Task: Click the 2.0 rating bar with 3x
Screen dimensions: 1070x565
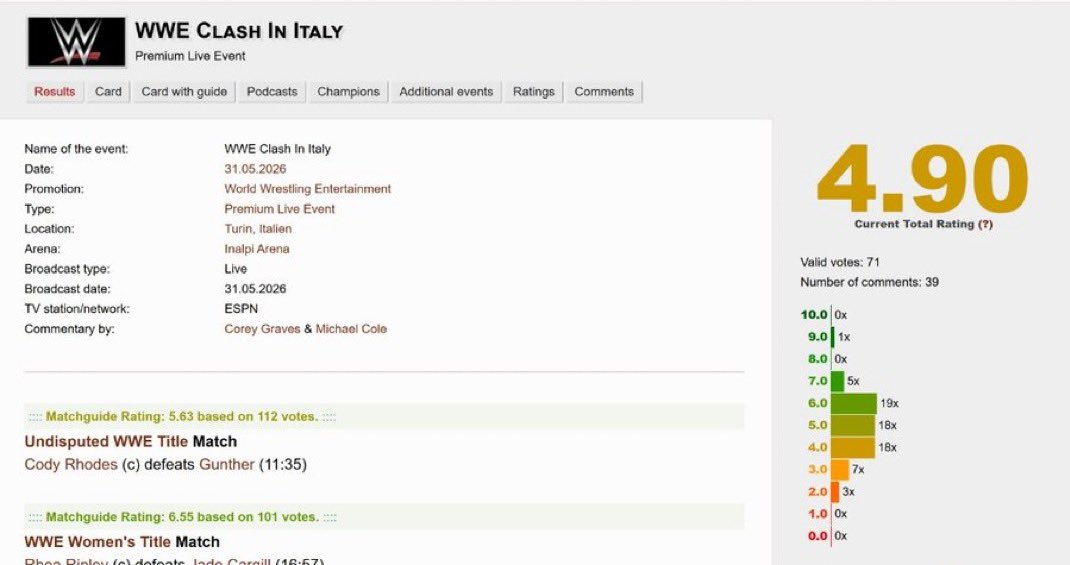Action: tap(835, 491)
